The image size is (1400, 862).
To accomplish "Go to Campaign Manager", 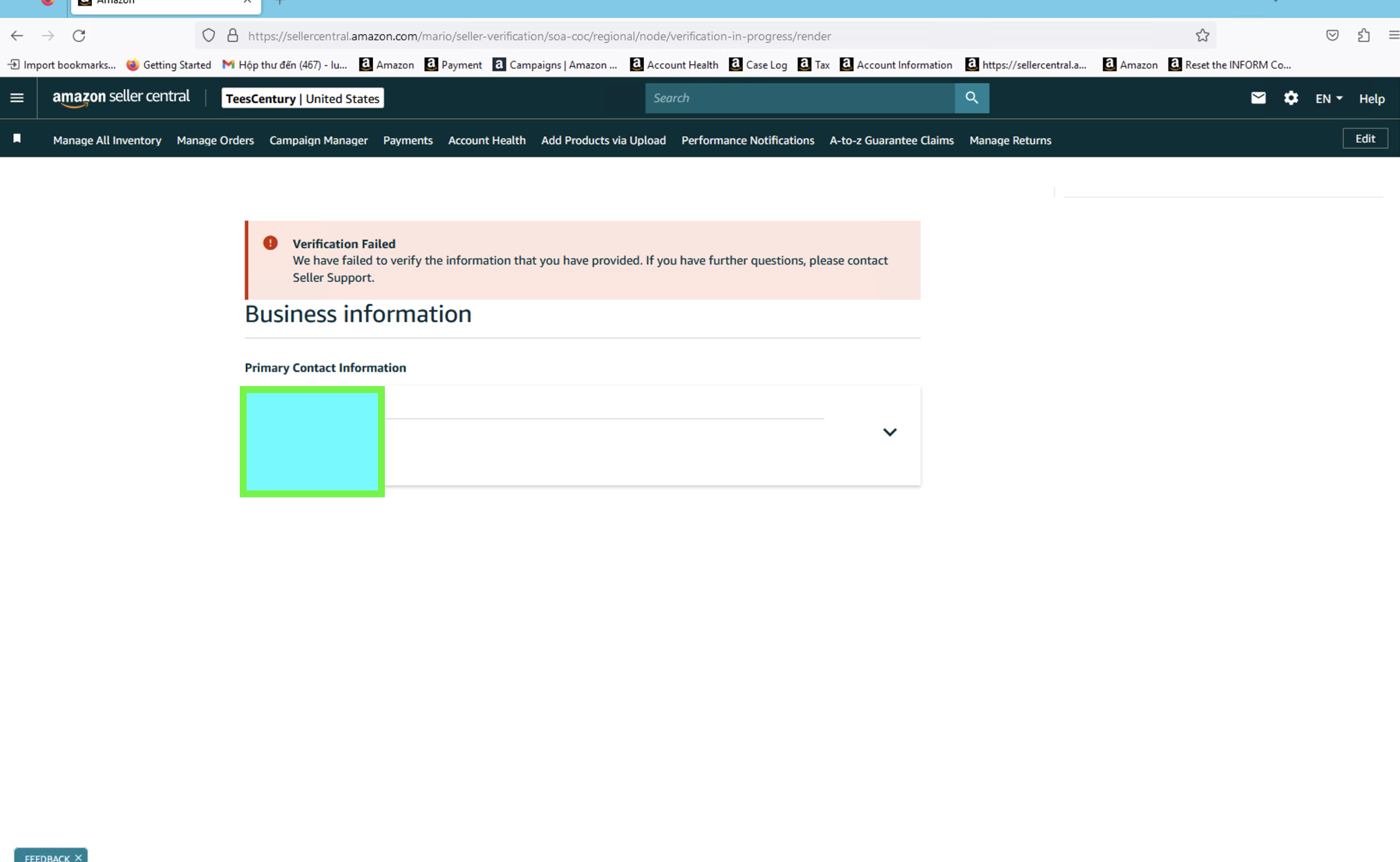I will [x=319, y=140].
